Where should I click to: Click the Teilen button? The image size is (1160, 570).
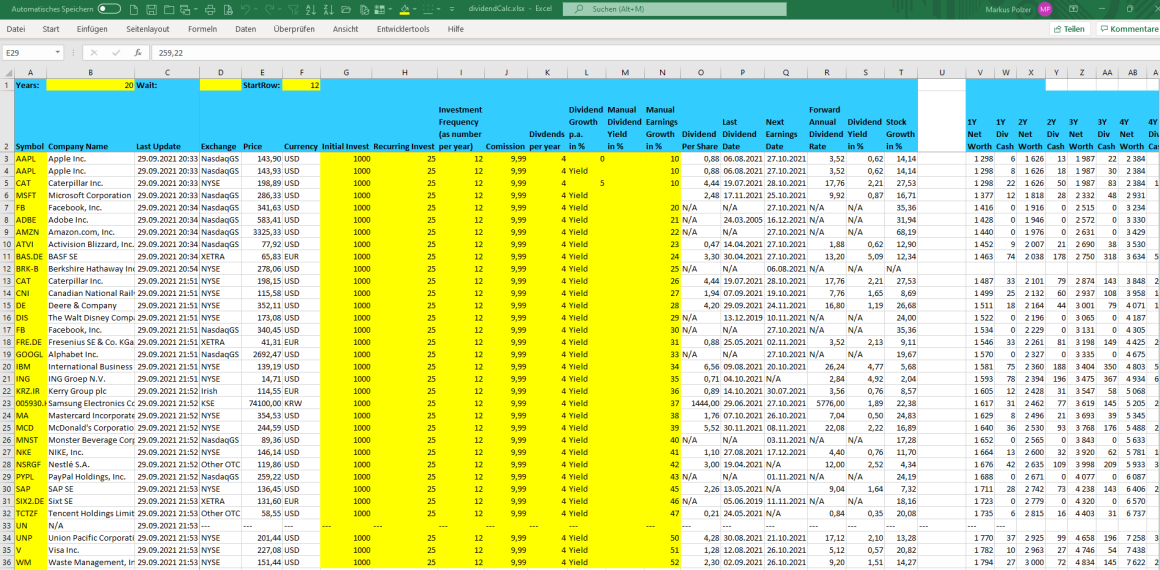tap(1069, 29)
